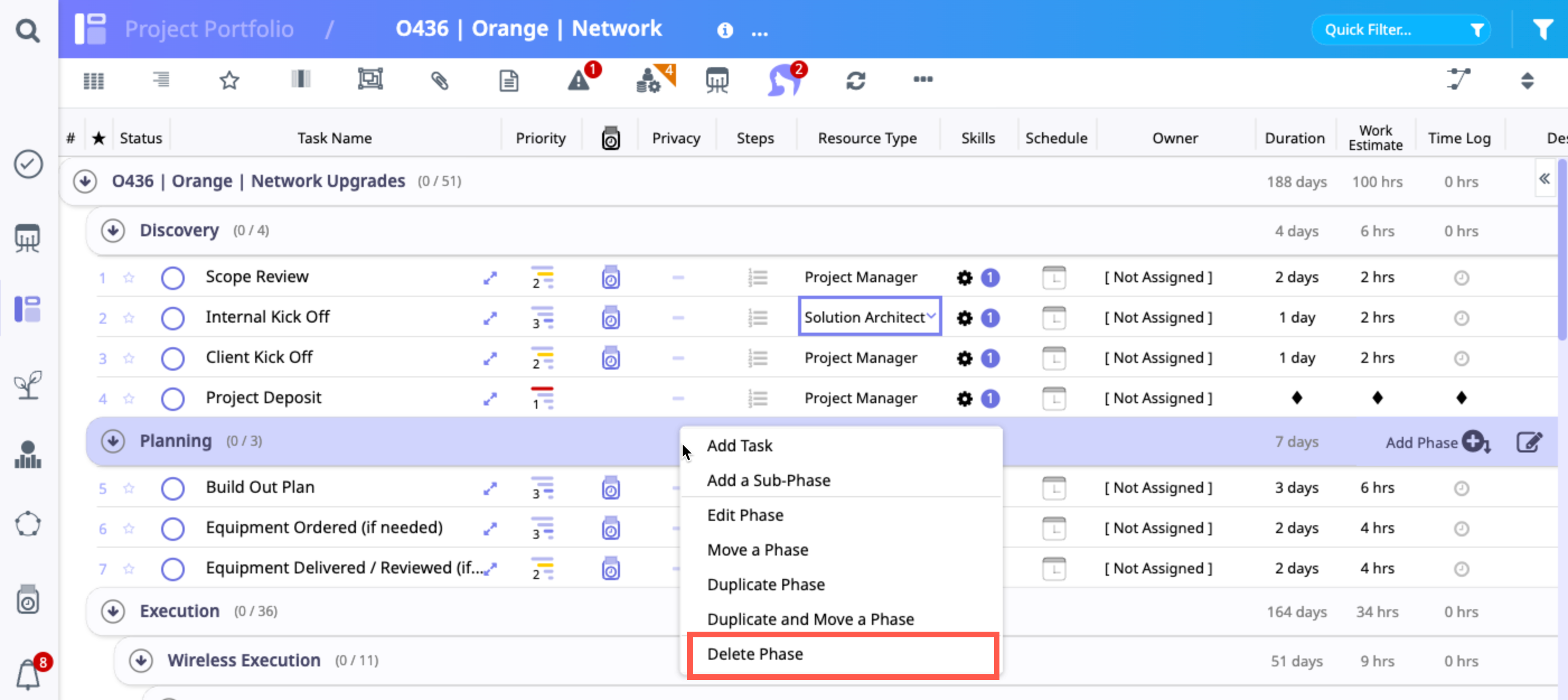Open the document notes toolbar icon
Screen dimensions: 1568x700
(508, 80)
